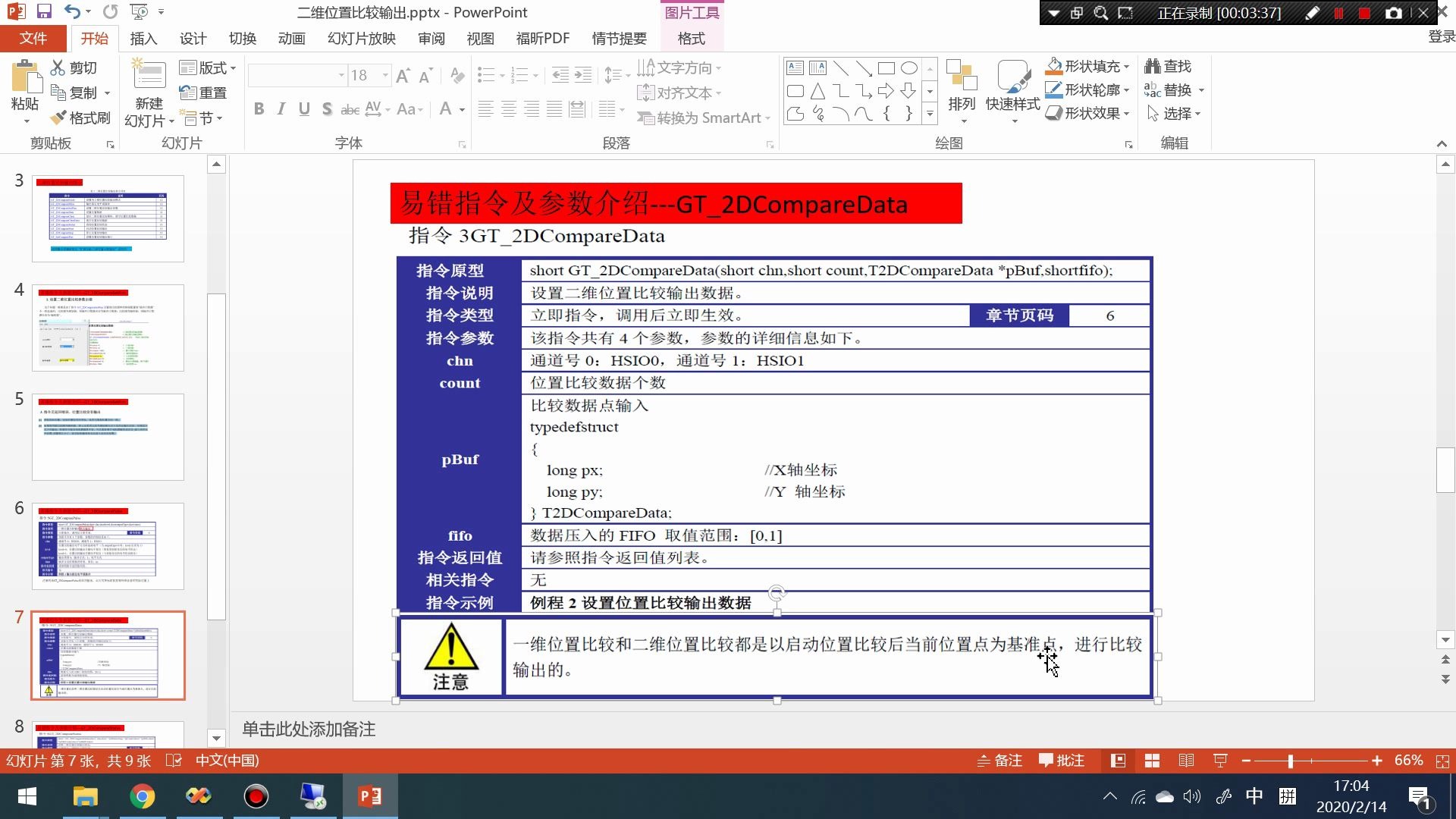This screenshot has height=819, width=1456.
Task: Open File Explorer from the taskbar
Action: 85,796
